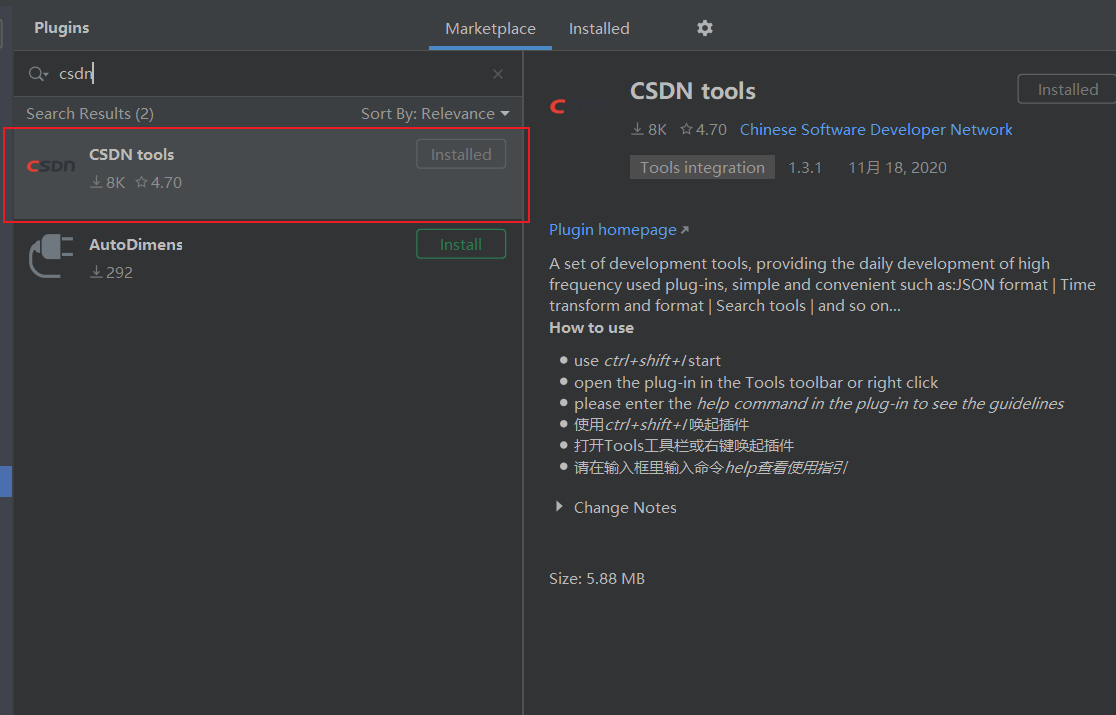Install the AutoDimens plugin
This screenshot has height=715, width=1116.
pos(460,244)
